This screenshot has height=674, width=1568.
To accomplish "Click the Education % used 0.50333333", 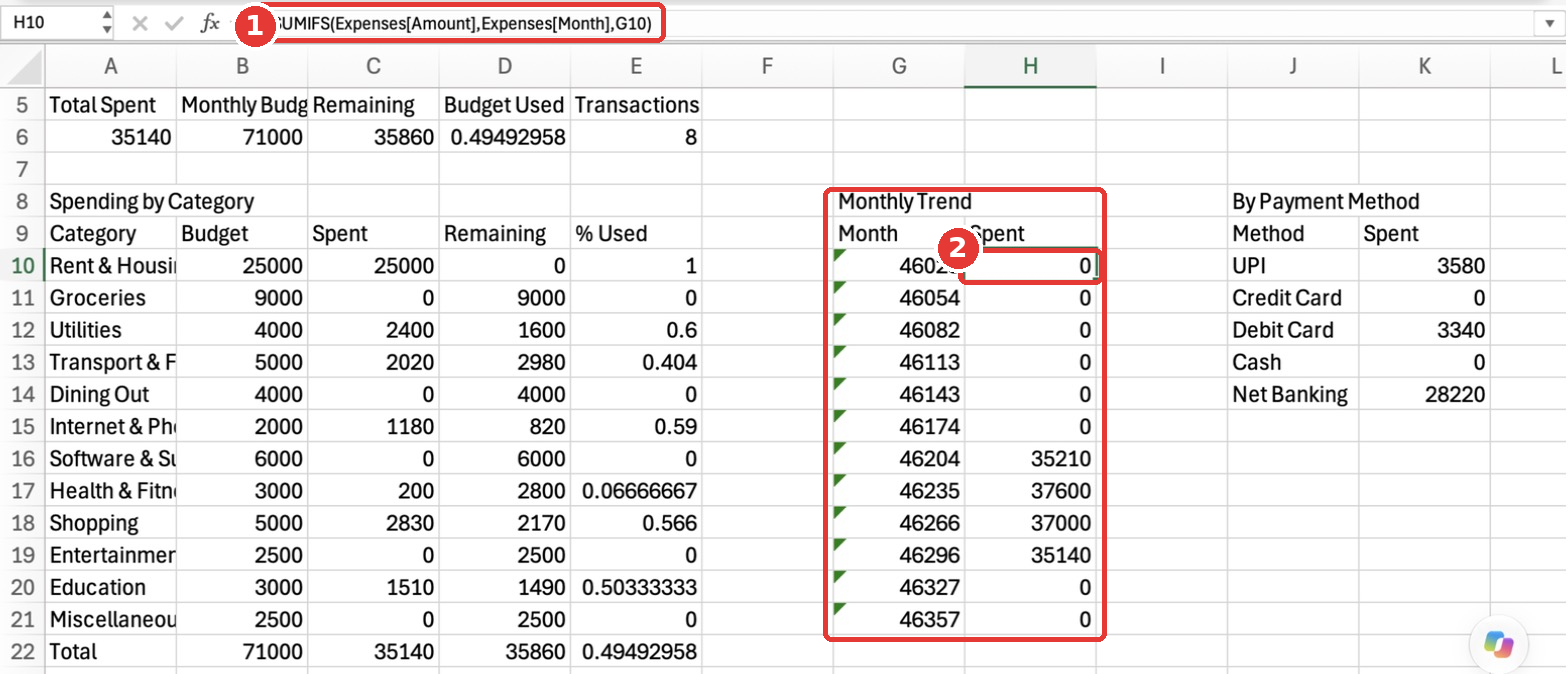I will coord(636,587).
